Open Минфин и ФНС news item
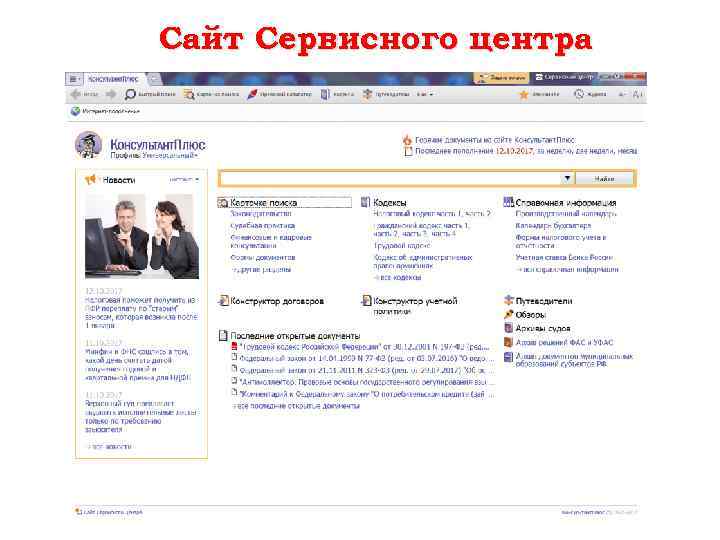 (x=138, y=365)
